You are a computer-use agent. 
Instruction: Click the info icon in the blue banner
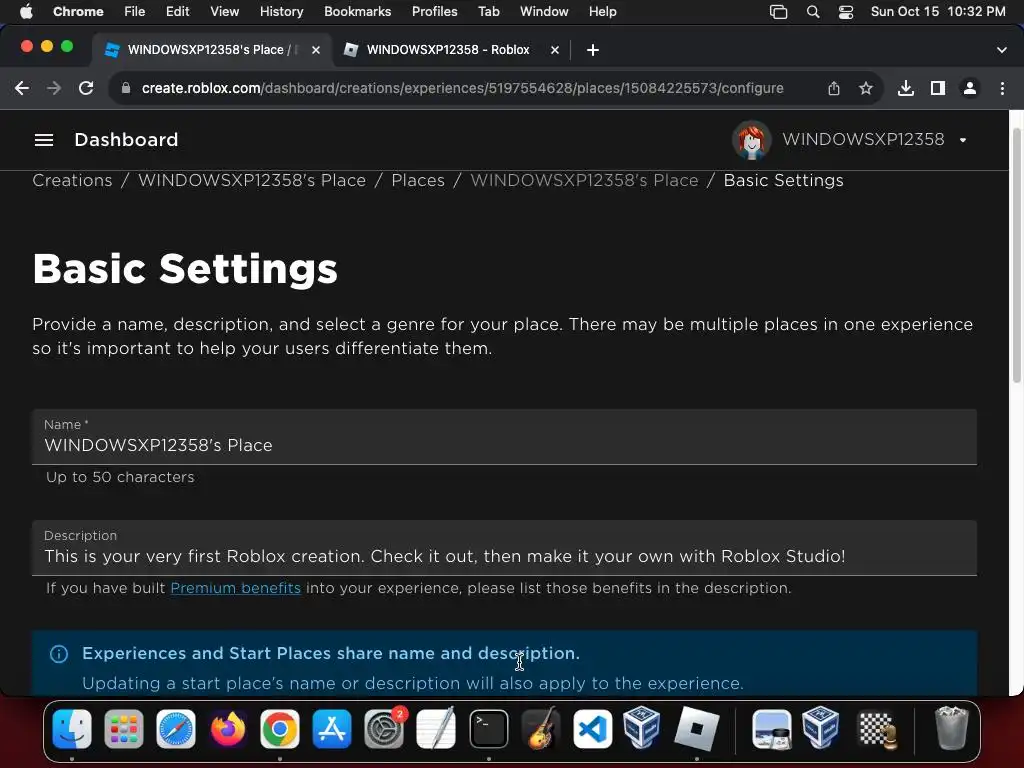(x=59, y=654)
